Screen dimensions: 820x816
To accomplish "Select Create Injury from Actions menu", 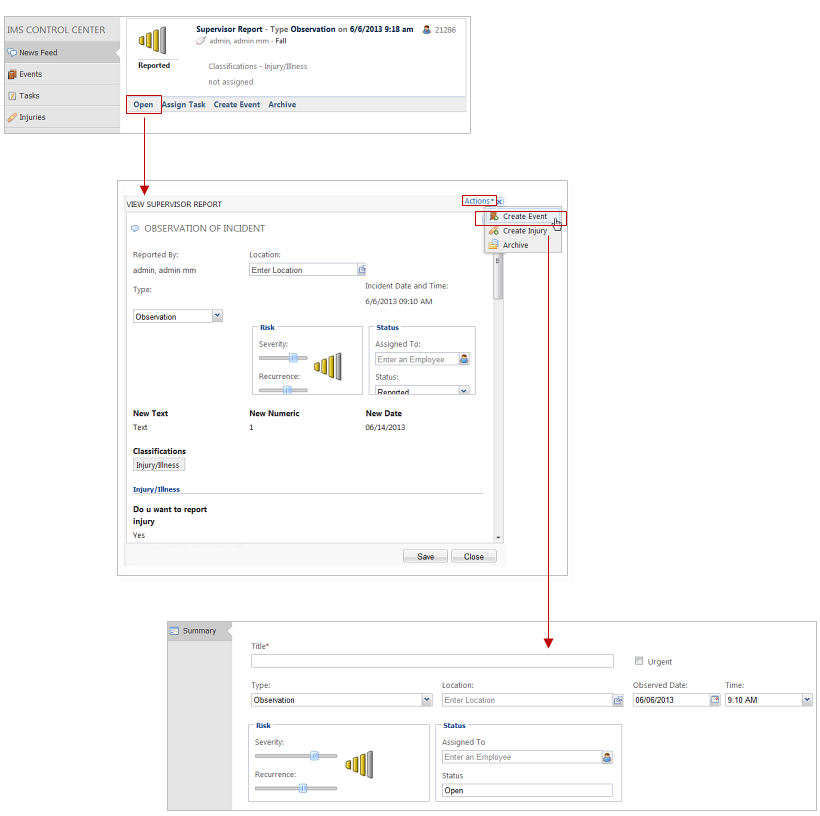I will 524,231.
